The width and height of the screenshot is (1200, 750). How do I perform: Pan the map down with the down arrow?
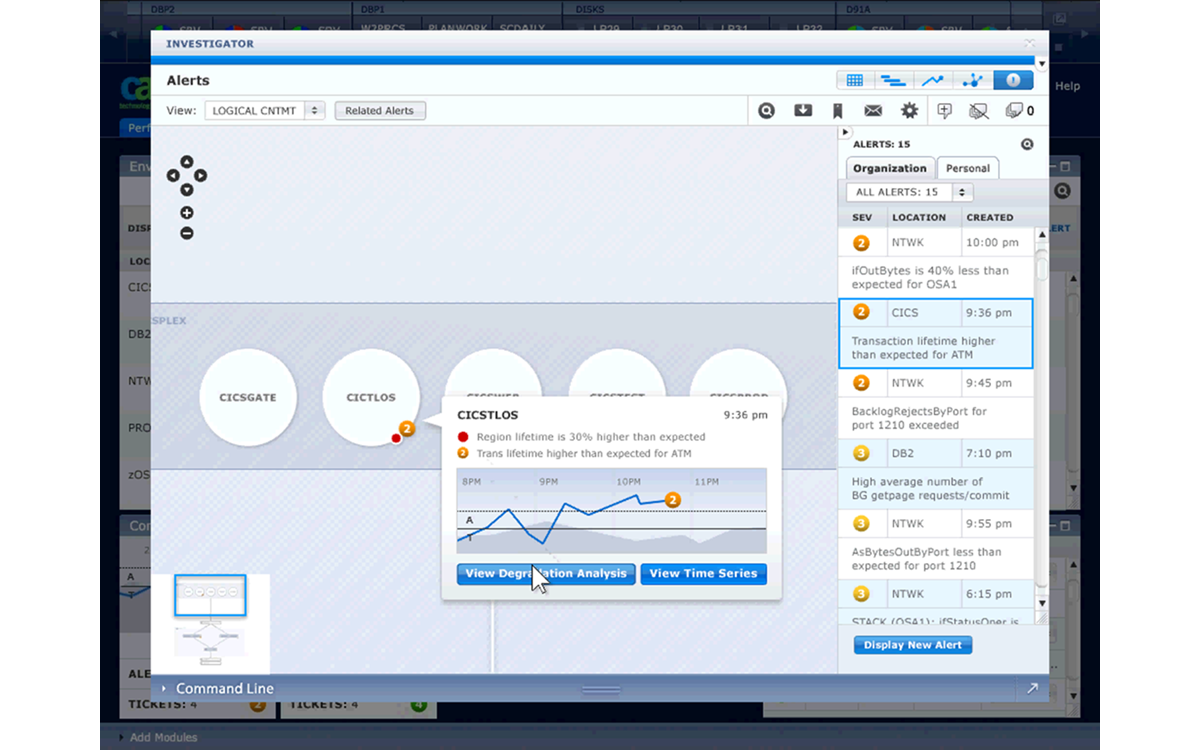[x=187, y=189]
